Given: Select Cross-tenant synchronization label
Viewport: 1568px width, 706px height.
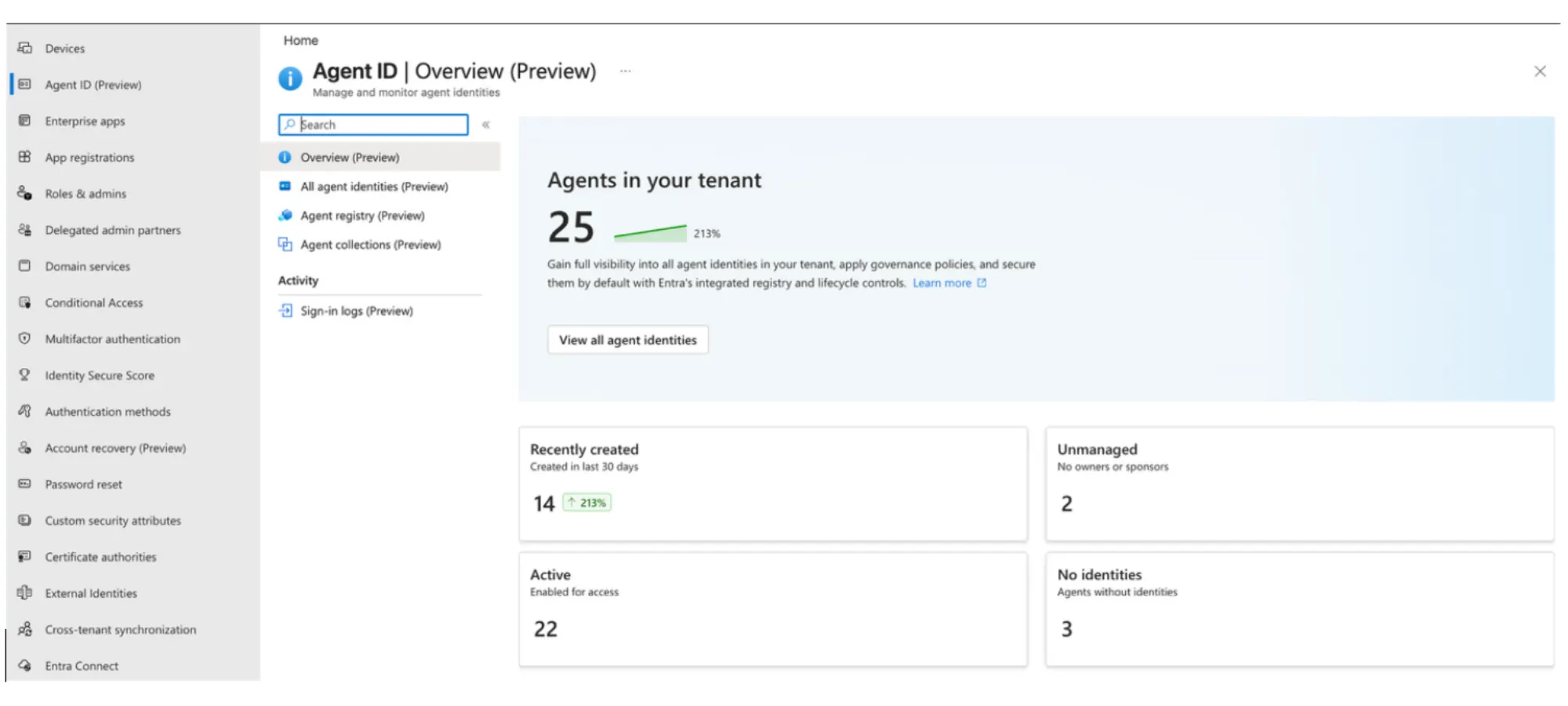Looking at the screenshot, I should (x=121, y=630).
